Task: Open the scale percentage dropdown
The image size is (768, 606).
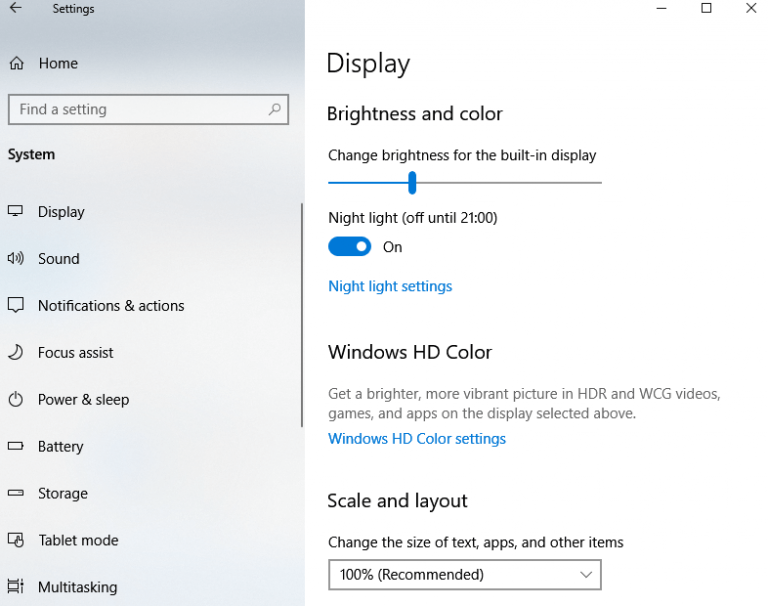Action: (464, 575)
